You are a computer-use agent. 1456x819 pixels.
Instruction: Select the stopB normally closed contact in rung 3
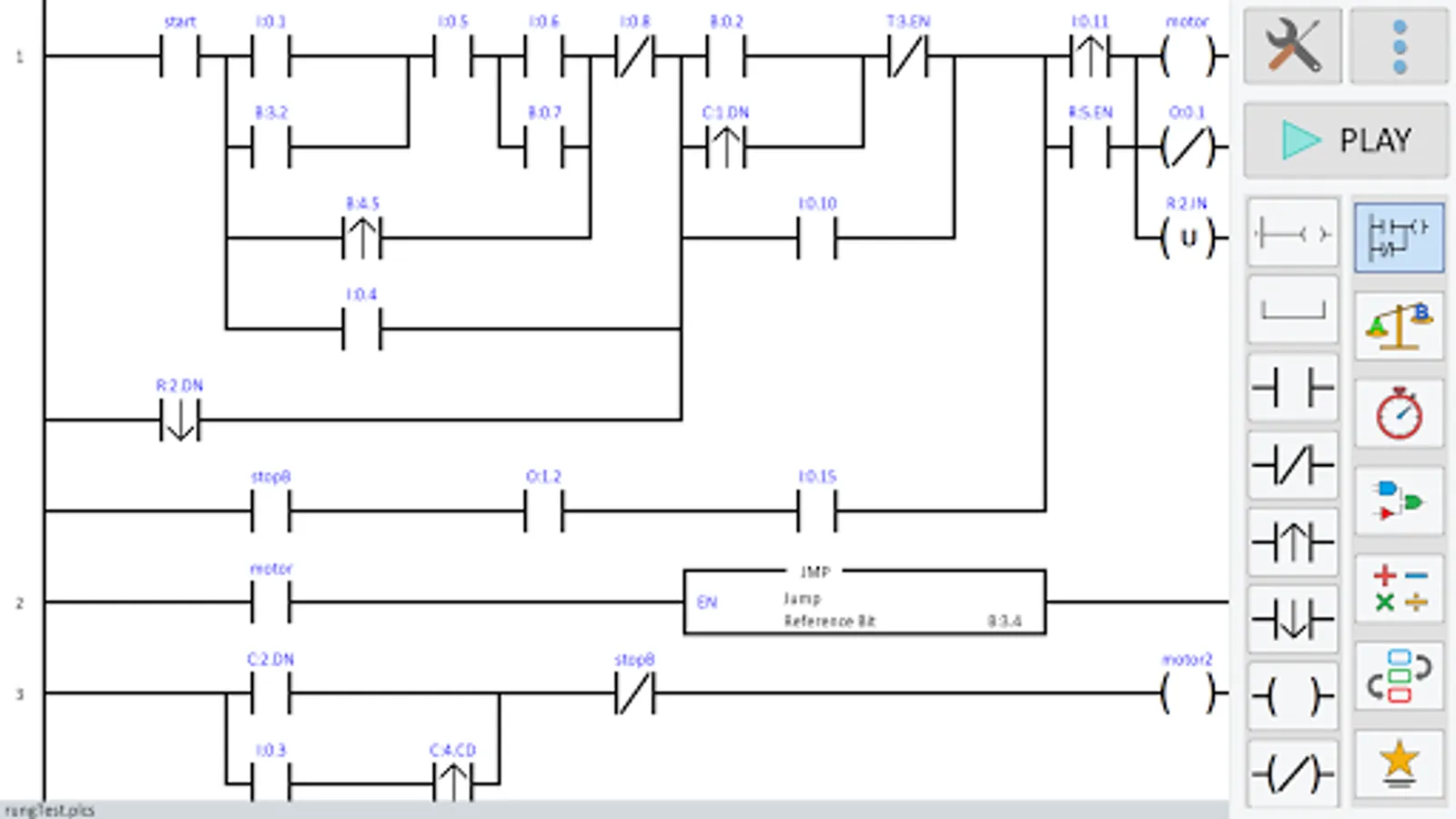635,693
